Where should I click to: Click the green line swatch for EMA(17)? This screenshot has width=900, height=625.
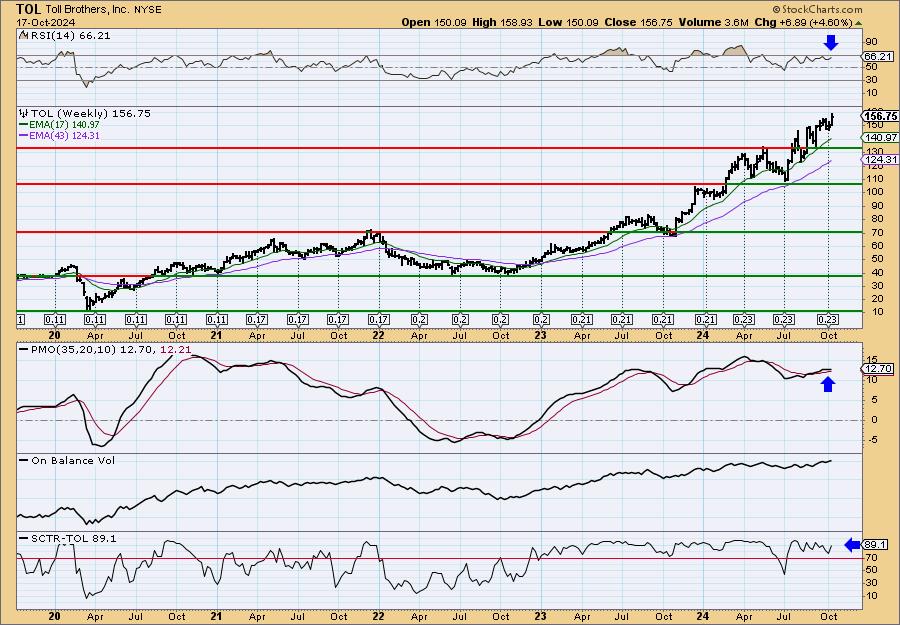tap(23, 125)
